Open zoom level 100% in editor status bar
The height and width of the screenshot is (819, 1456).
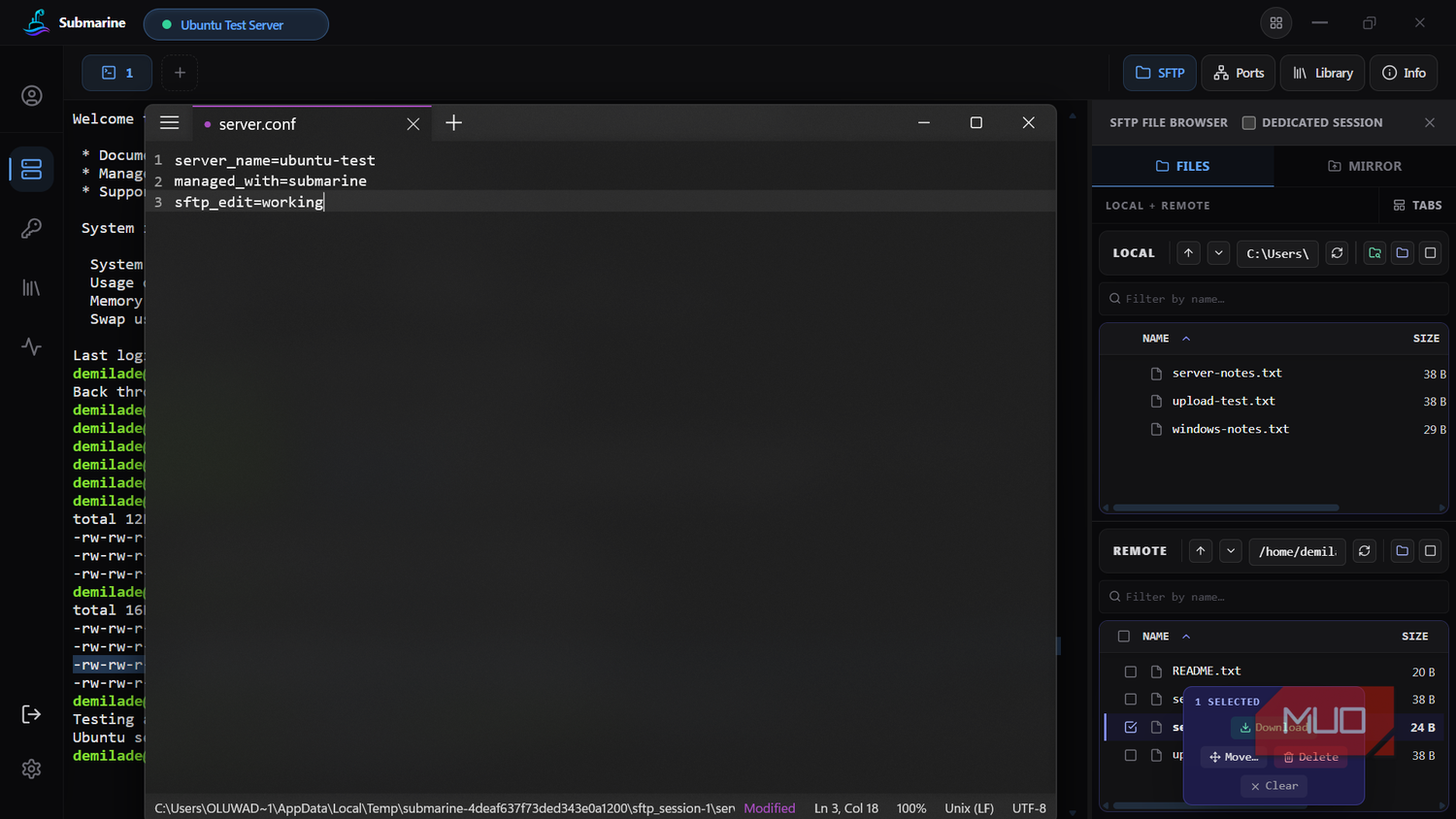point(911,808)
